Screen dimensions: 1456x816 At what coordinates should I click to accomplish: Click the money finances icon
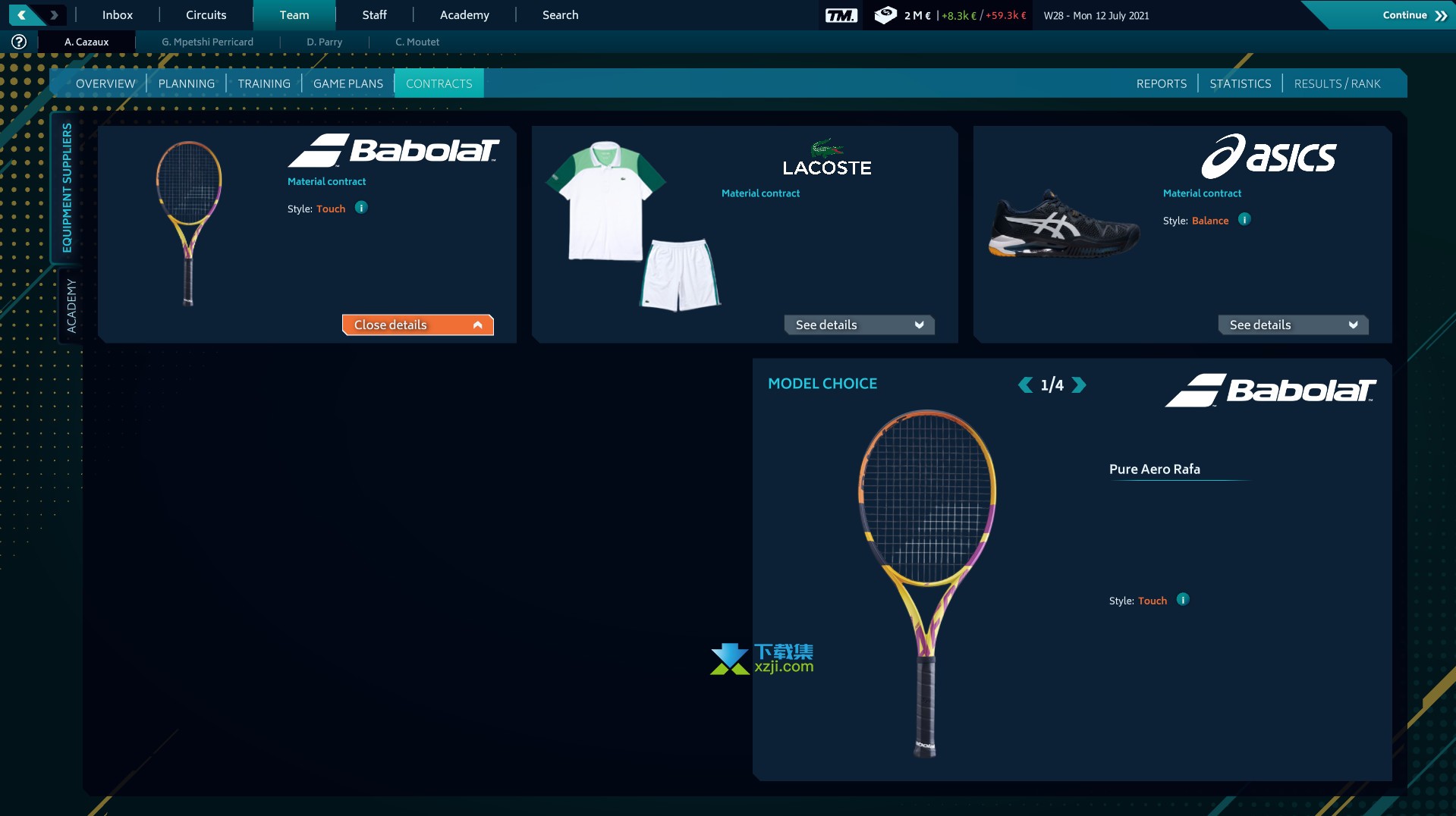click(x=885, y=15)
